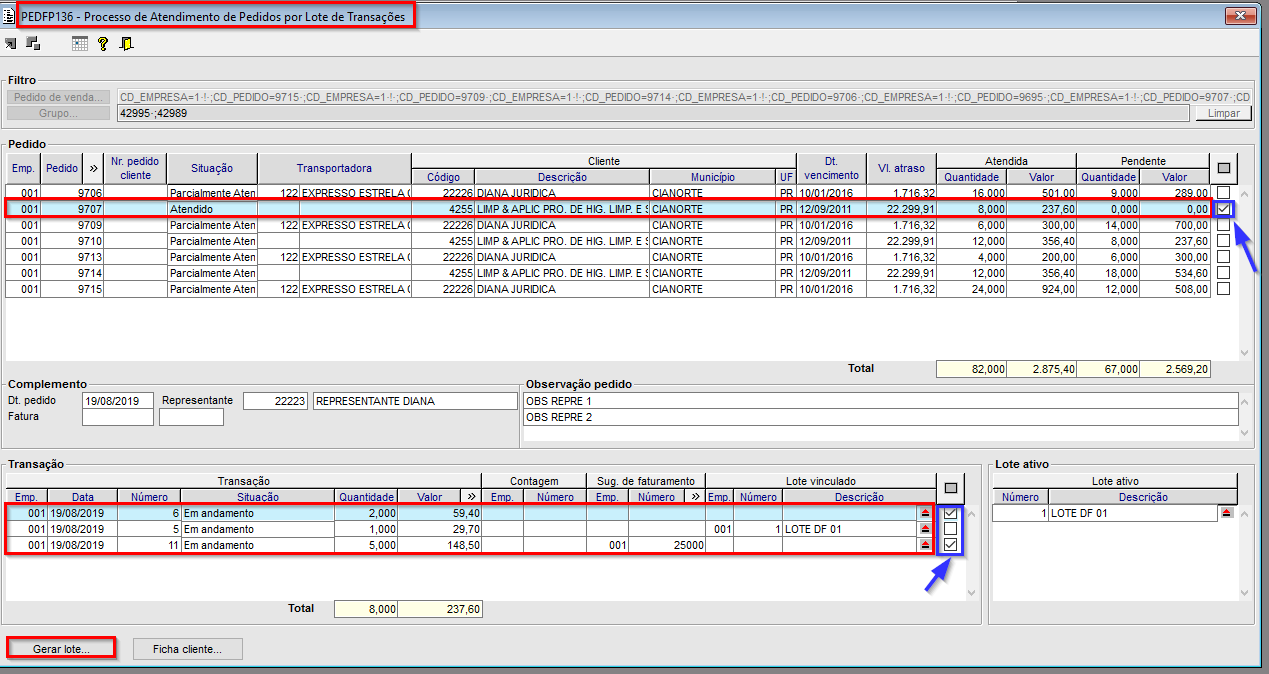
Task: Select pedido 9709 row number cell
Action: [62, 225]
